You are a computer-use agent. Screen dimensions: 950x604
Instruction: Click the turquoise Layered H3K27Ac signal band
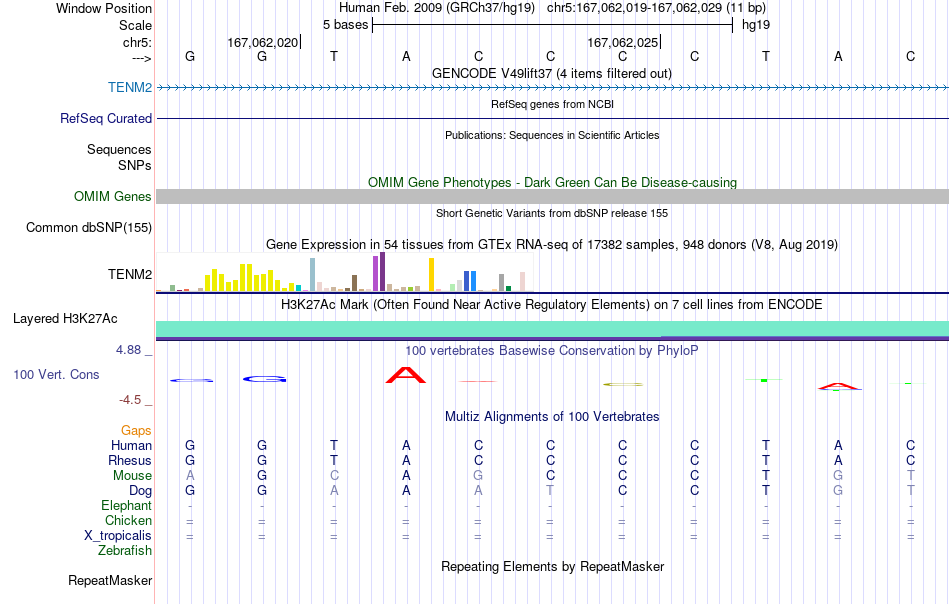click(552, 329)
